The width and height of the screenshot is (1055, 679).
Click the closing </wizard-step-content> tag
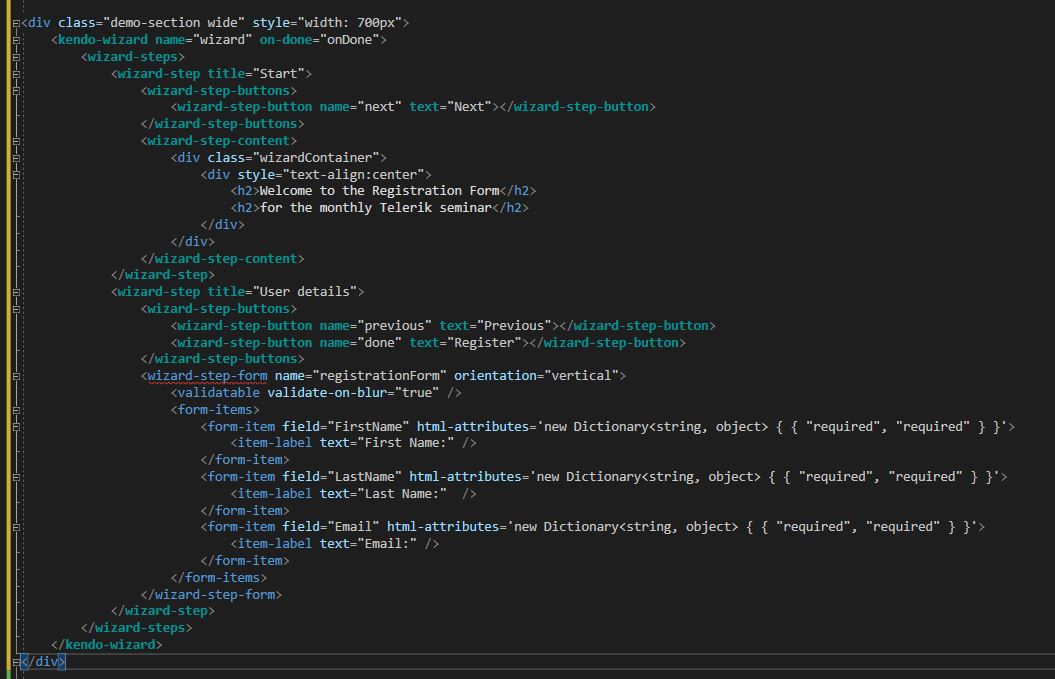[x=223, y=258]
